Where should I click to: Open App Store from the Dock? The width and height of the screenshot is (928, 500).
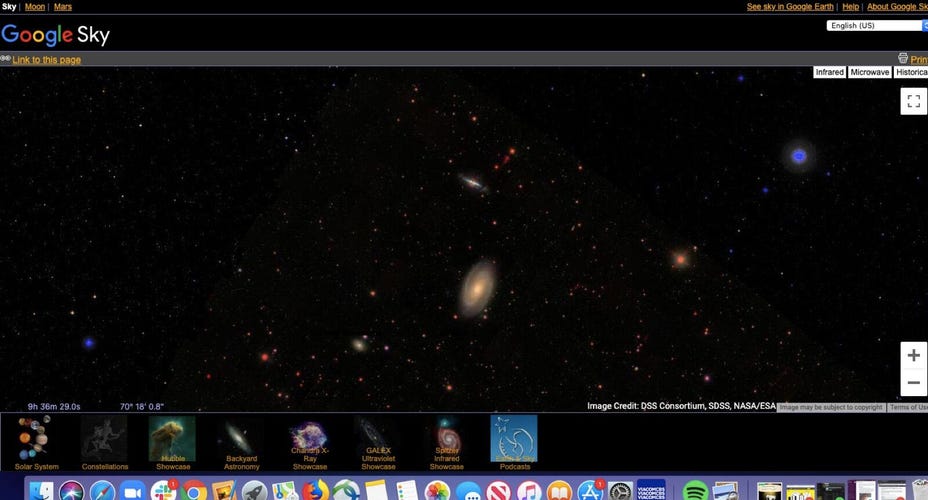pyautogui.click(x=590, y=491)
